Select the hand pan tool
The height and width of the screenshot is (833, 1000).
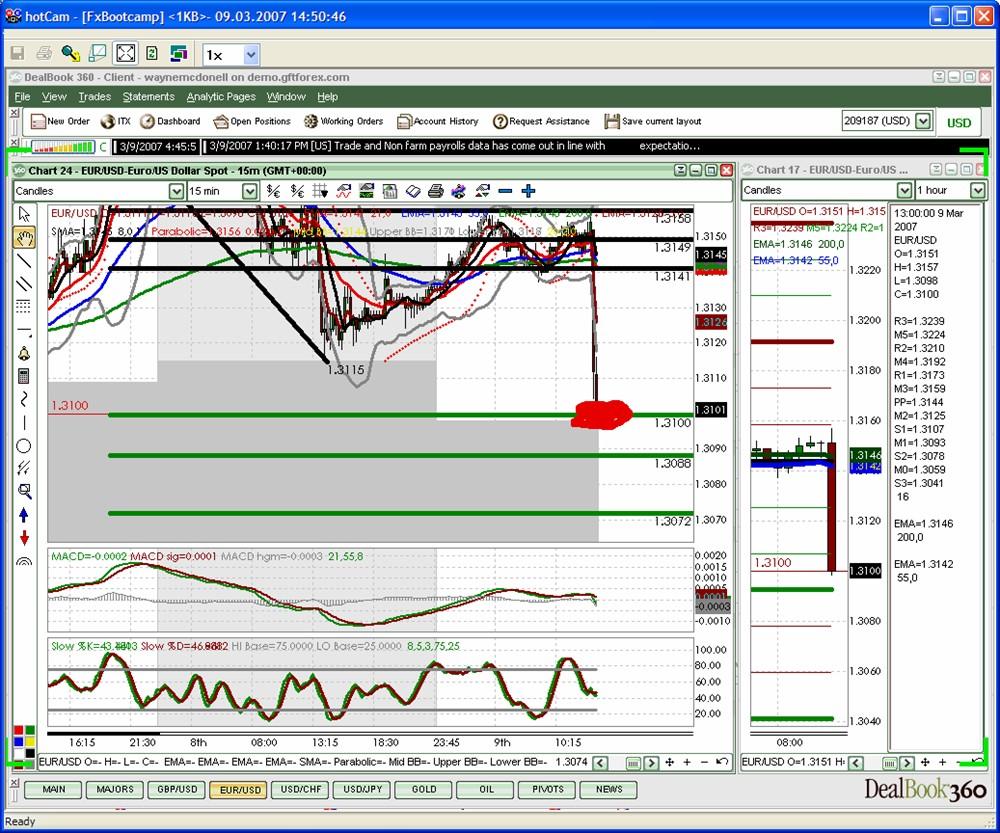pyautogui.click(x=24, y=236)
